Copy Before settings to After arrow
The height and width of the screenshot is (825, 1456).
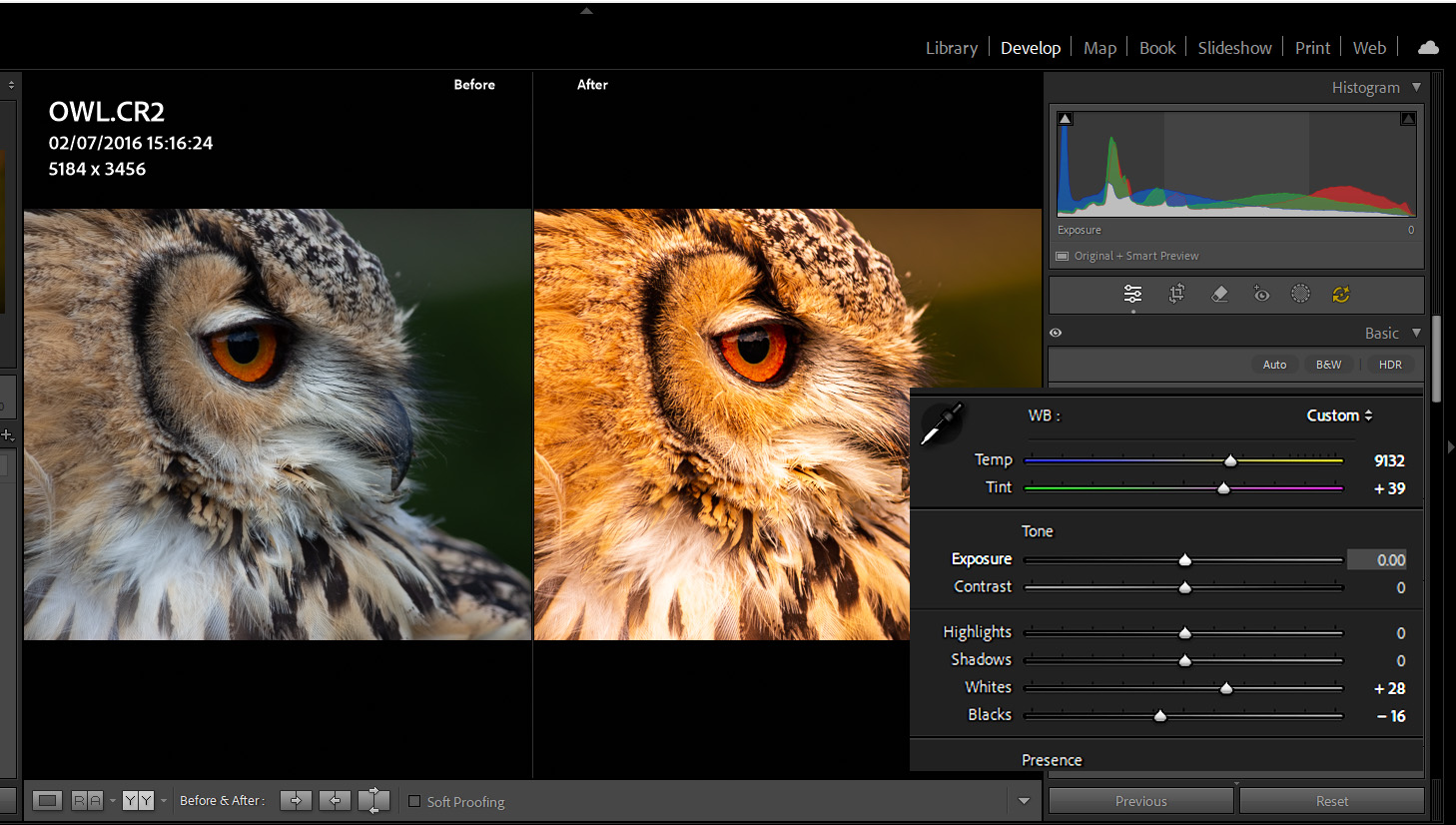pos(296,801)
